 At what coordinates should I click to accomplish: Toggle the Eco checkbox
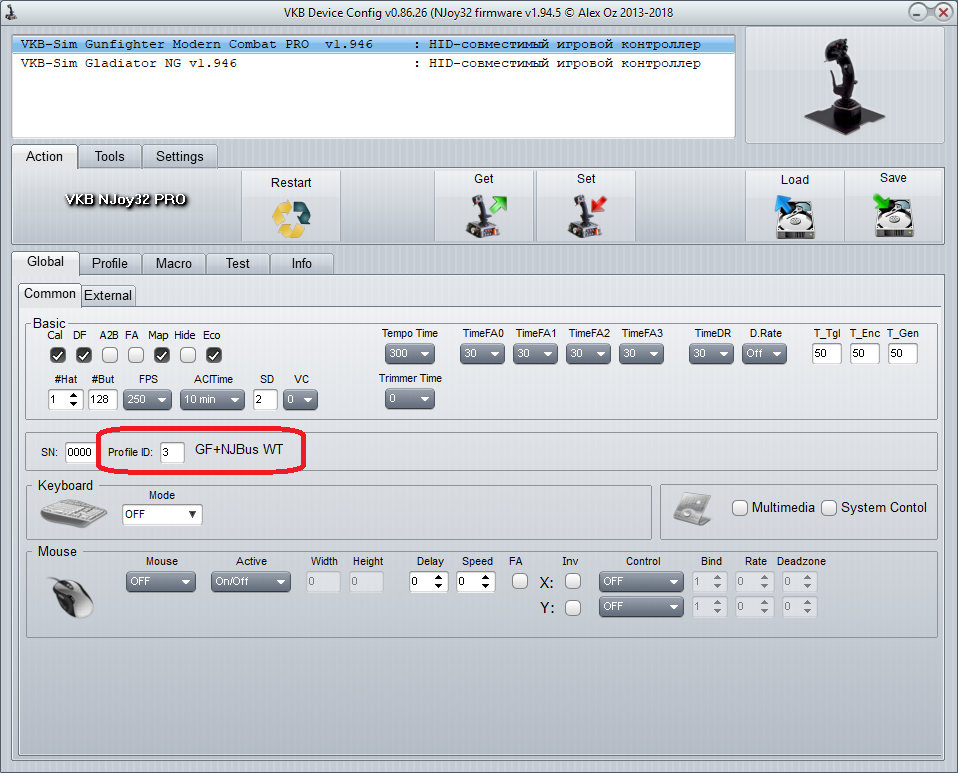coord(214,354)
